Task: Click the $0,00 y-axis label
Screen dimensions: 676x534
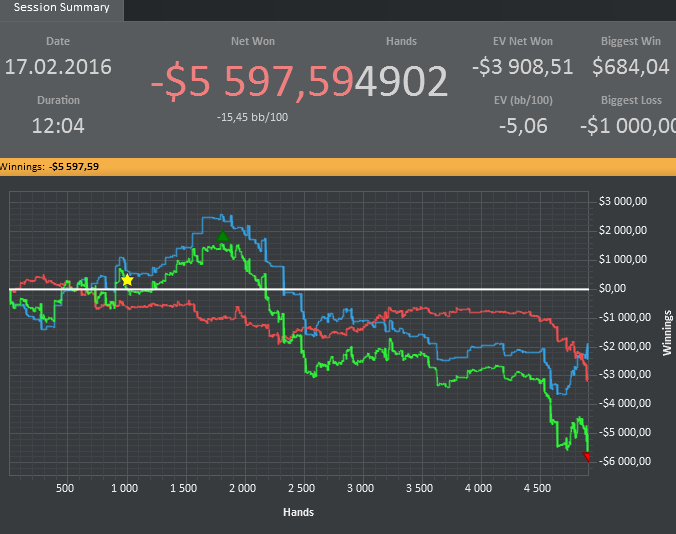Action: tap(612, 288)
